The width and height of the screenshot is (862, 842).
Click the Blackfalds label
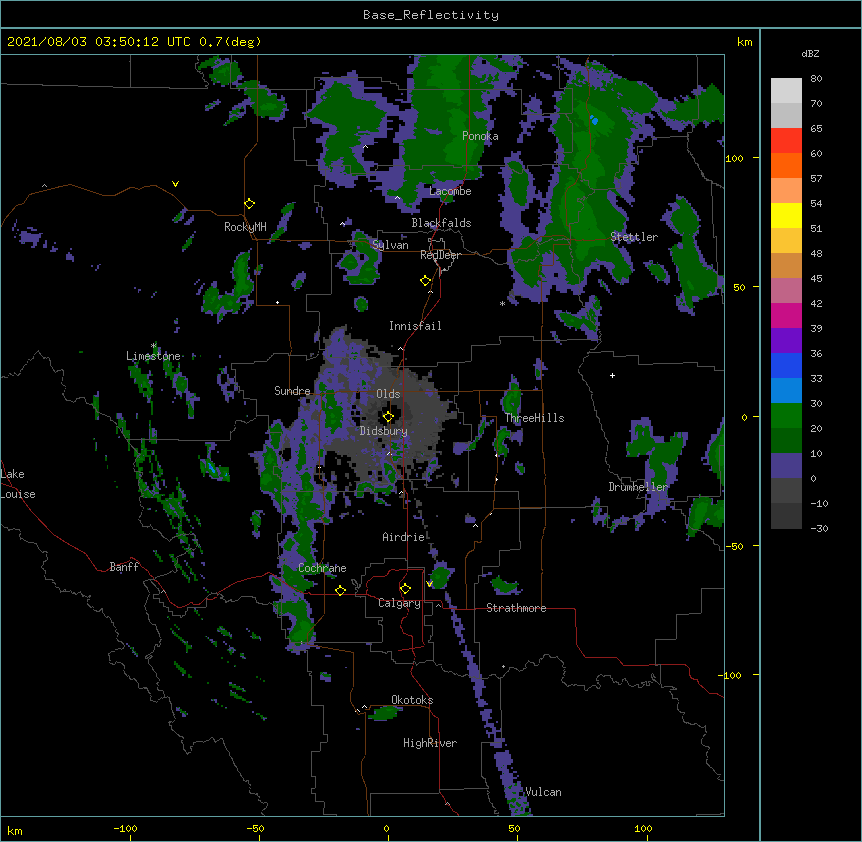click(441, 223)
